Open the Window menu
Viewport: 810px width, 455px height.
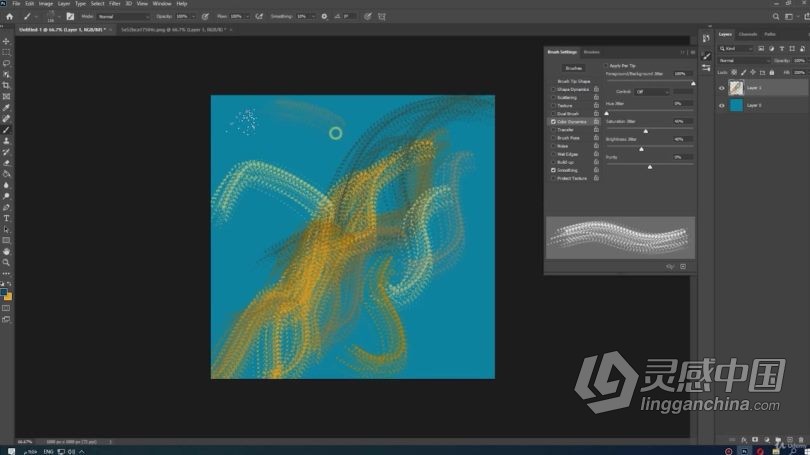[x=162, y=4]
